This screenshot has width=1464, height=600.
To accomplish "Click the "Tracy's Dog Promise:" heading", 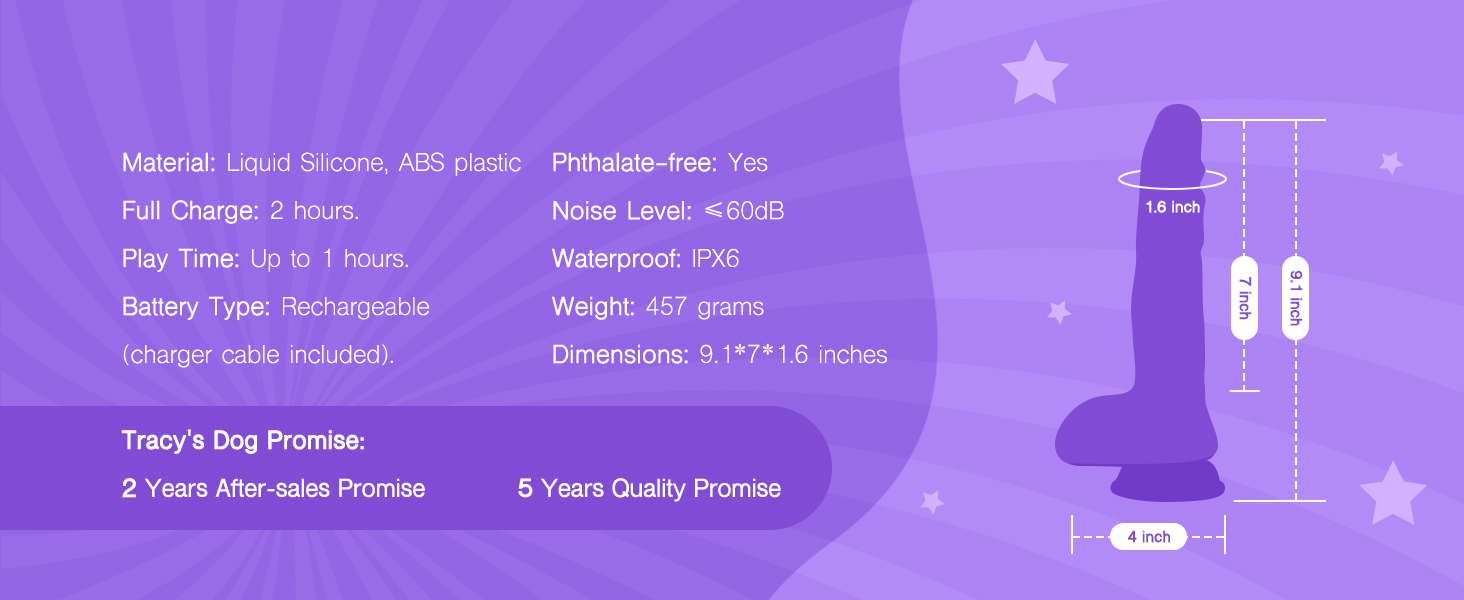I will (x=243, y=441).
